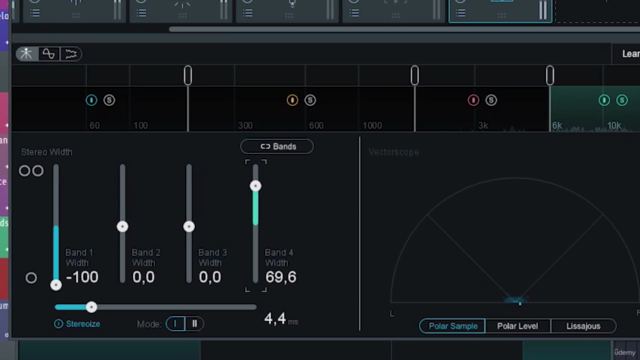Switch to Polar Level vectorscope tab

click(518, 326)
